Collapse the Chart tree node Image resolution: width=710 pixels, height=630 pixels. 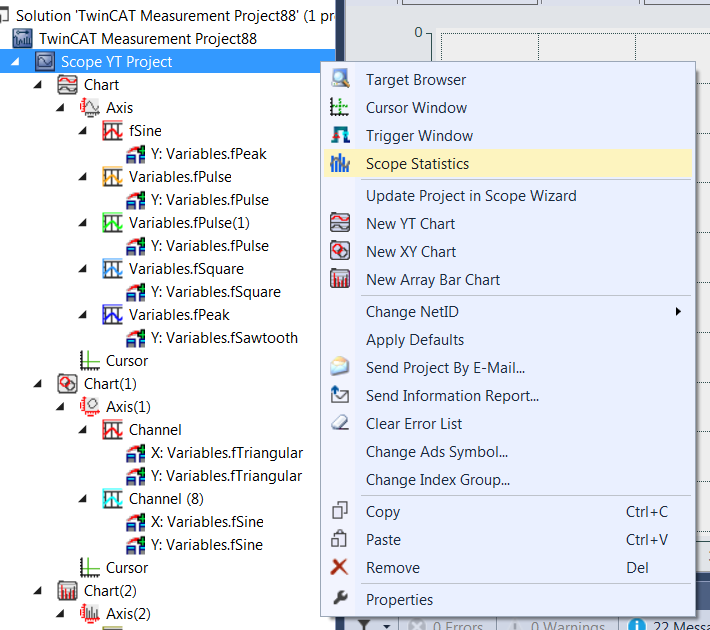(x=38, y=84)
